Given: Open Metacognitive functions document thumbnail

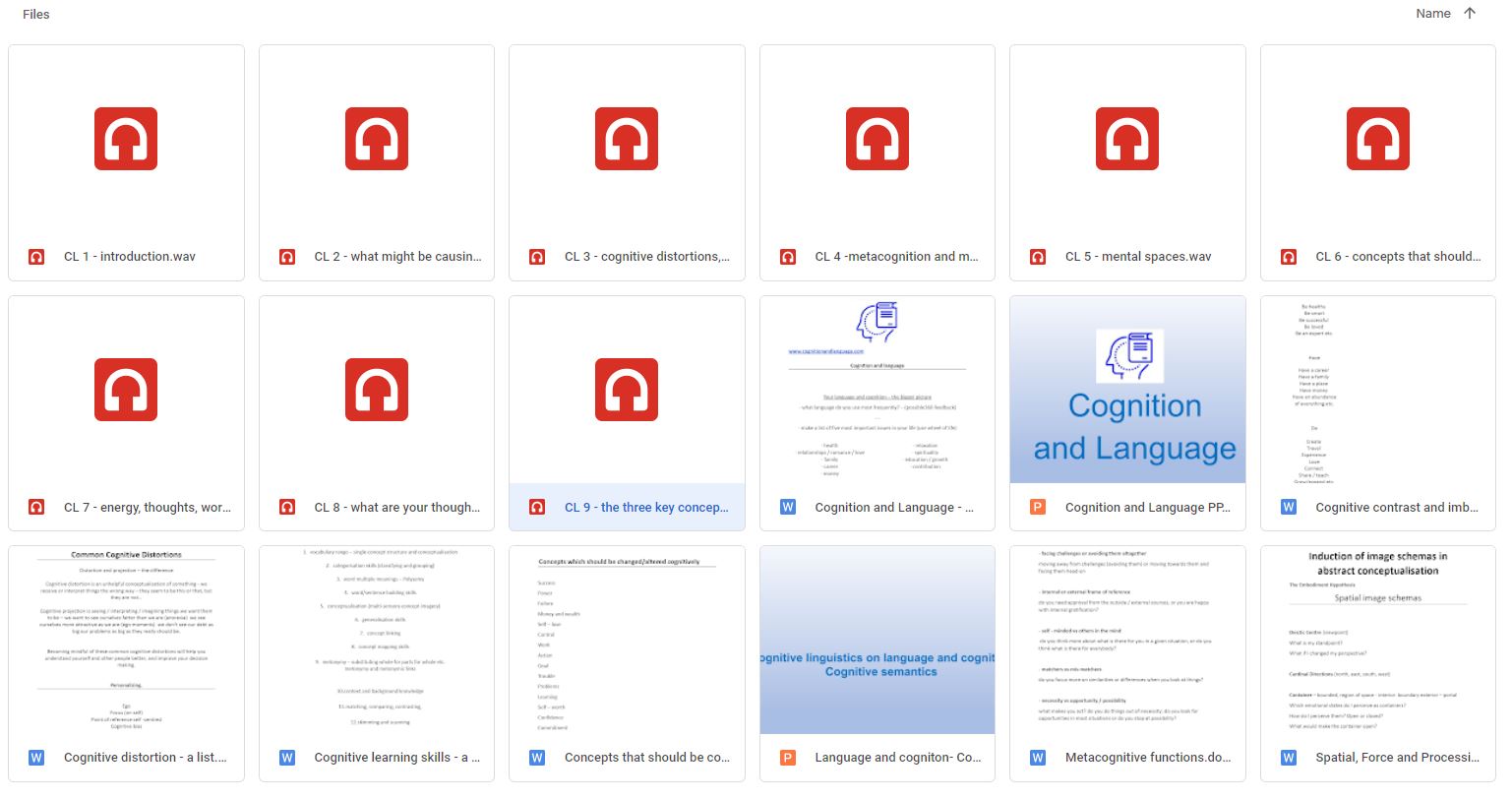Looking at the screenshot, I should point(1127,641).
